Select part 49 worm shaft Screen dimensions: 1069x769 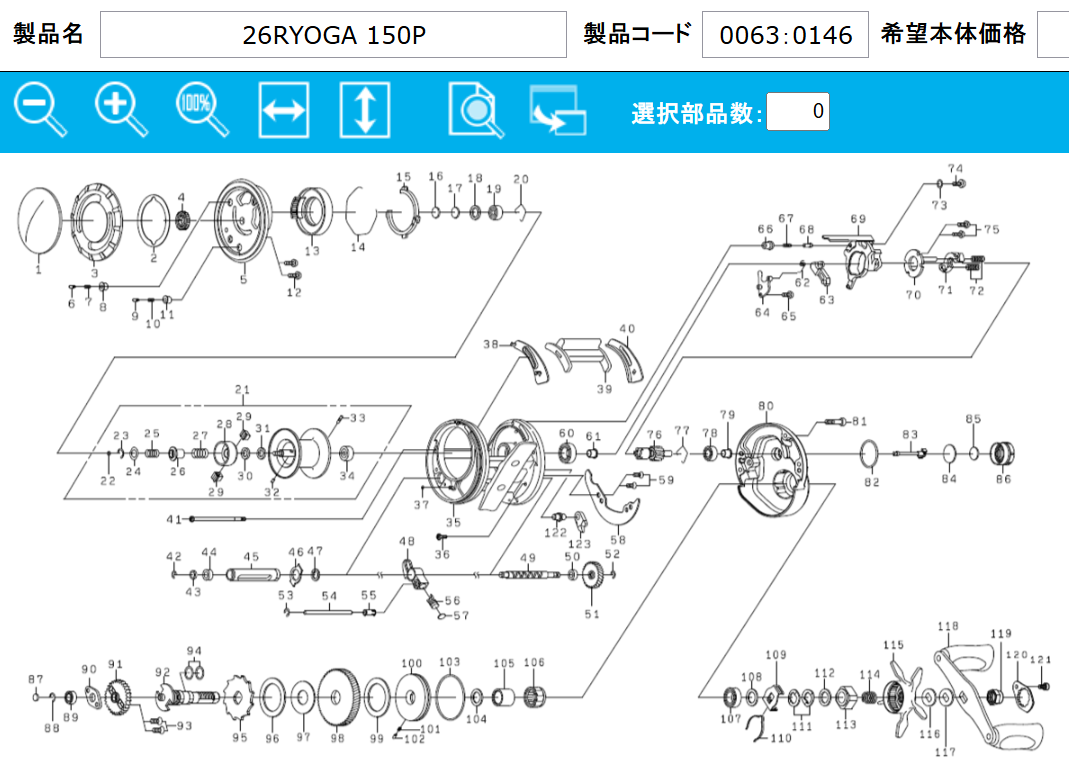pyautogui.click(x=528, y=575)
